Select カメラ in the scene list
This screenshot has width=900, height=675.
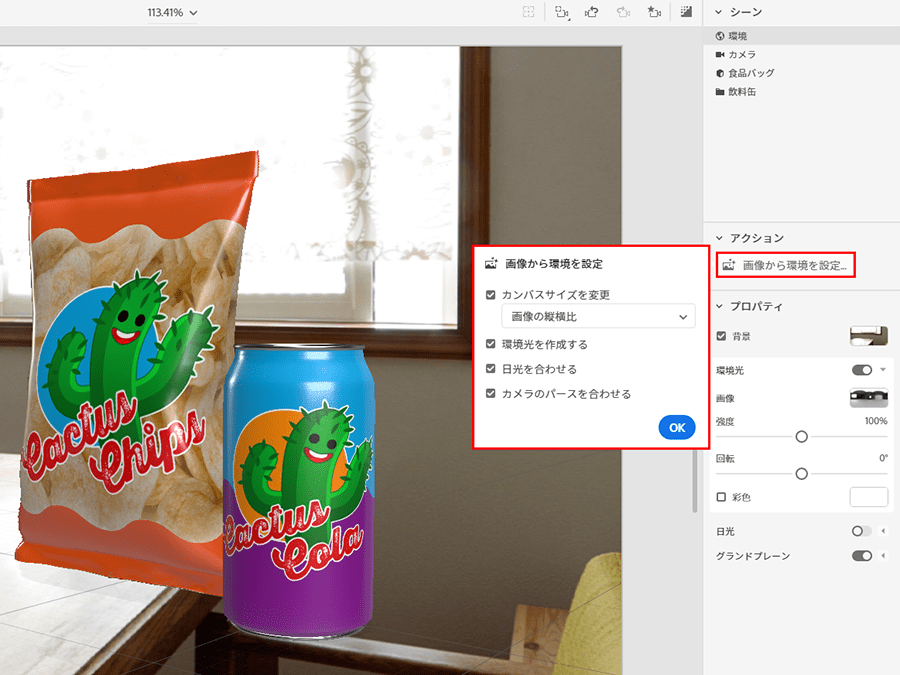pyautogui.click(x=801, y=55)
